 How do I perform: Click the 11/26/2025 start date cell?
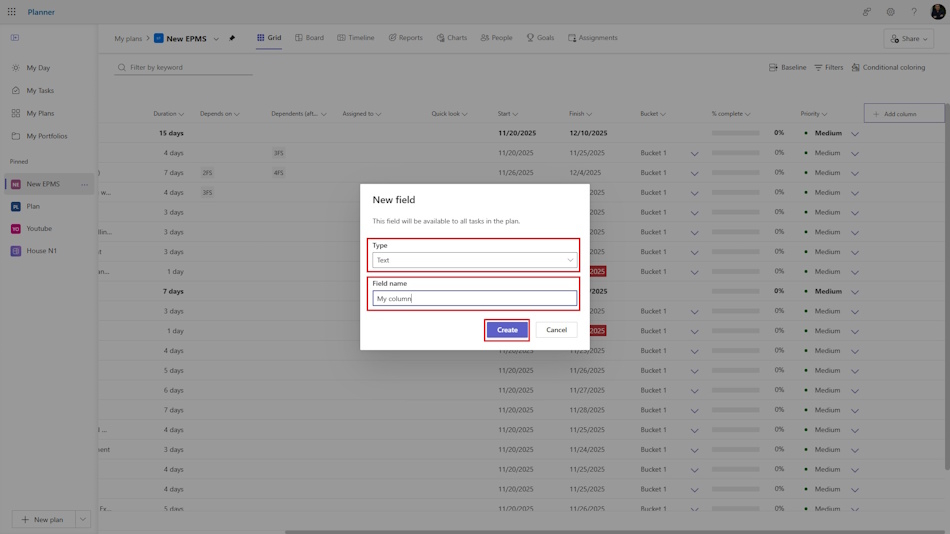click(516, 173)
